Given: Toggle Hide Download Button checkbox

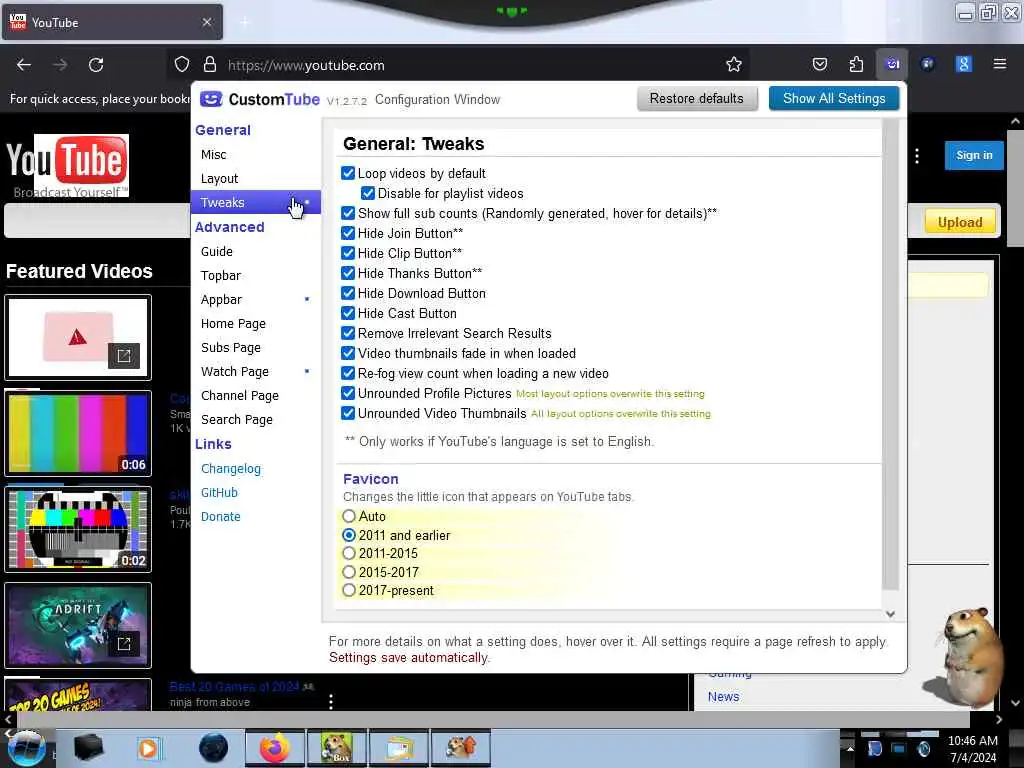Looking at the screenshot, I should [x=348, y=293].
